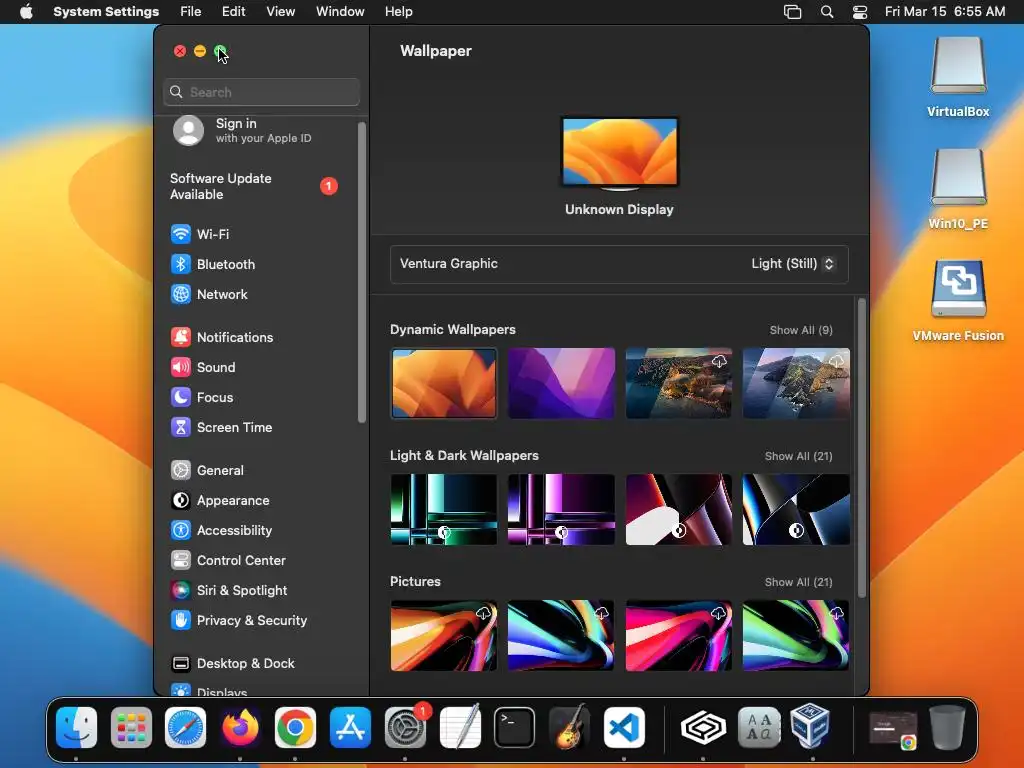Open the Apple menu
The height and width of the screenshot is (768, 1024).
26,12
